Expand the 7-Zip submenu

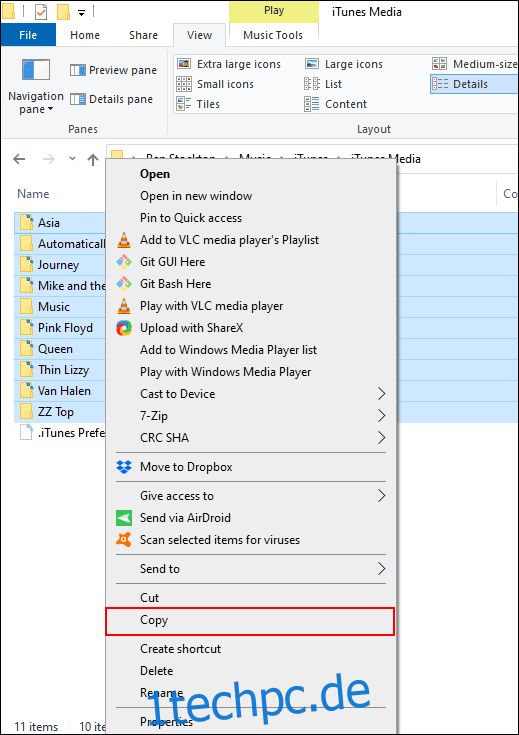click(x=251, y=416)
